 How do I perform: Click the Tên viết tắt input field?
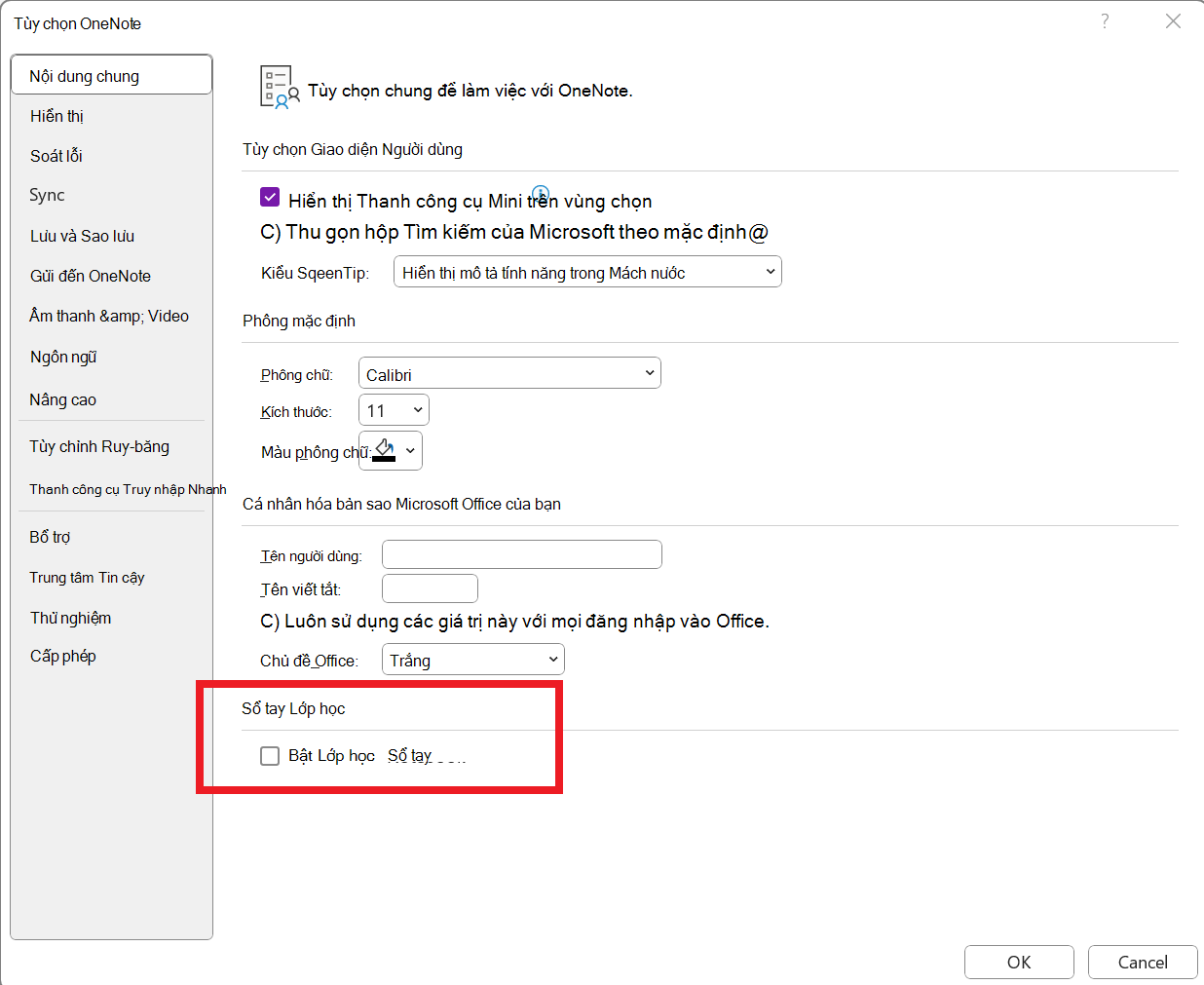(430, 588)
